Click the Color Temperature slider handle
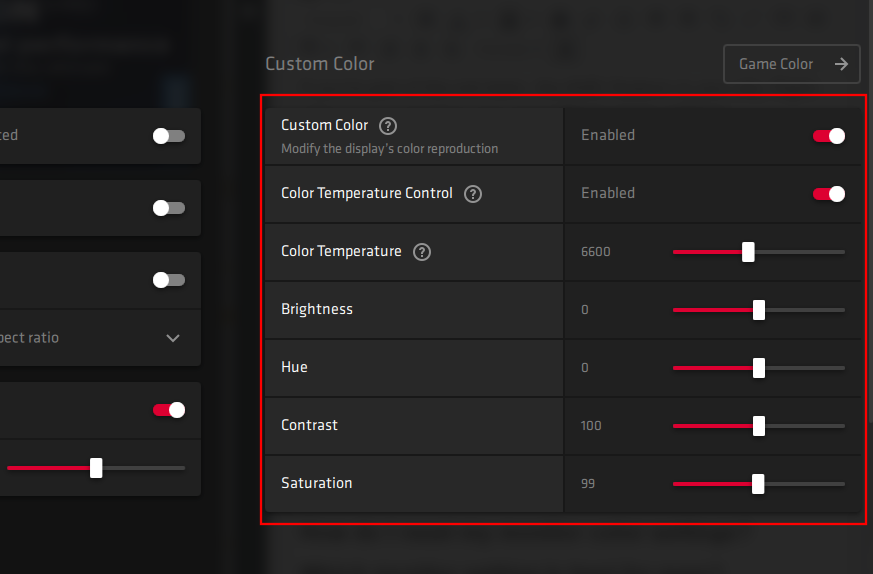The height and width of the screenshot is (574, 873). coord(748,252)
